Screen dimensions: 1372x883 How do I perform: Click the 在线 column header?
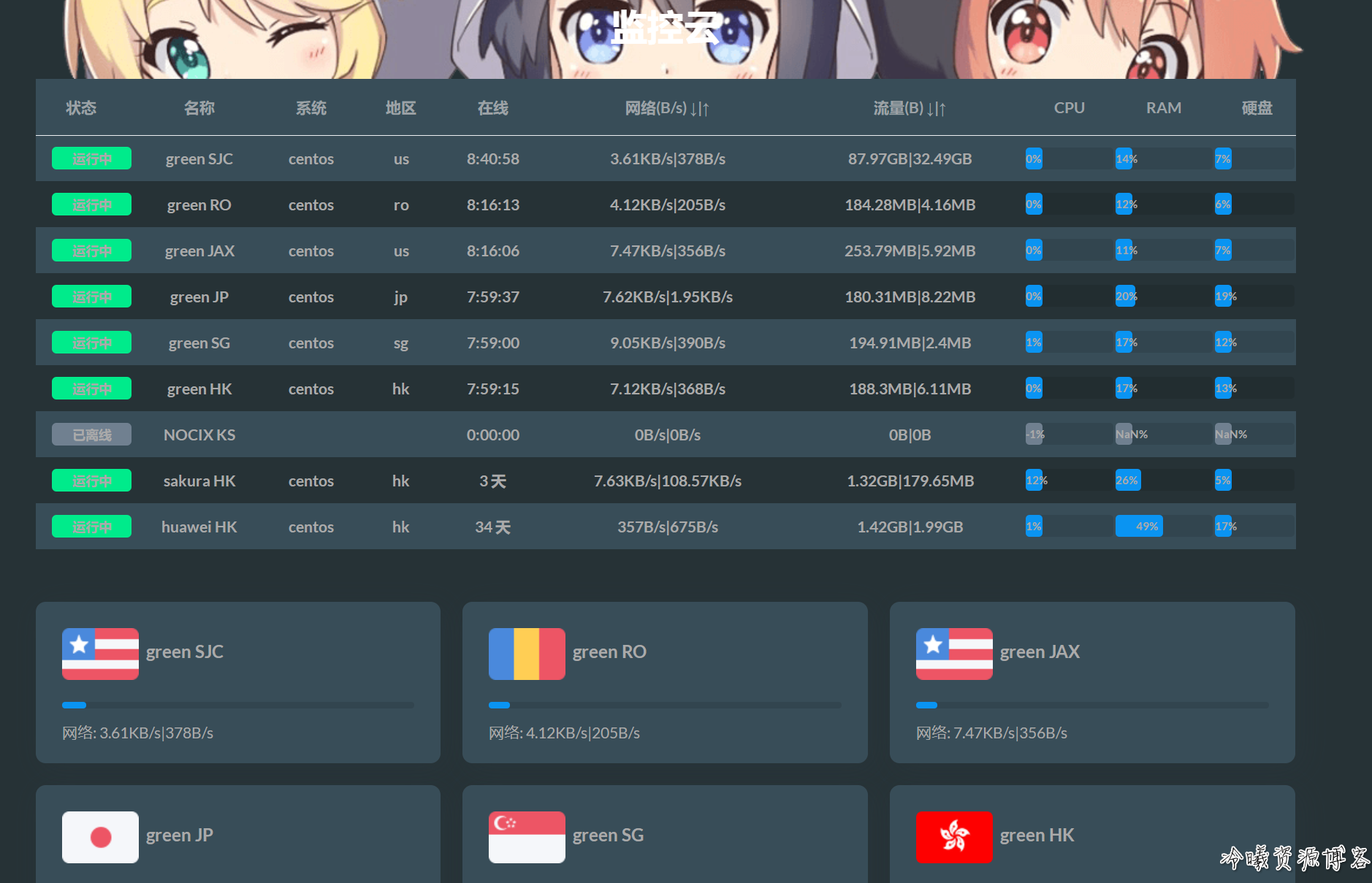pos(493,108)
